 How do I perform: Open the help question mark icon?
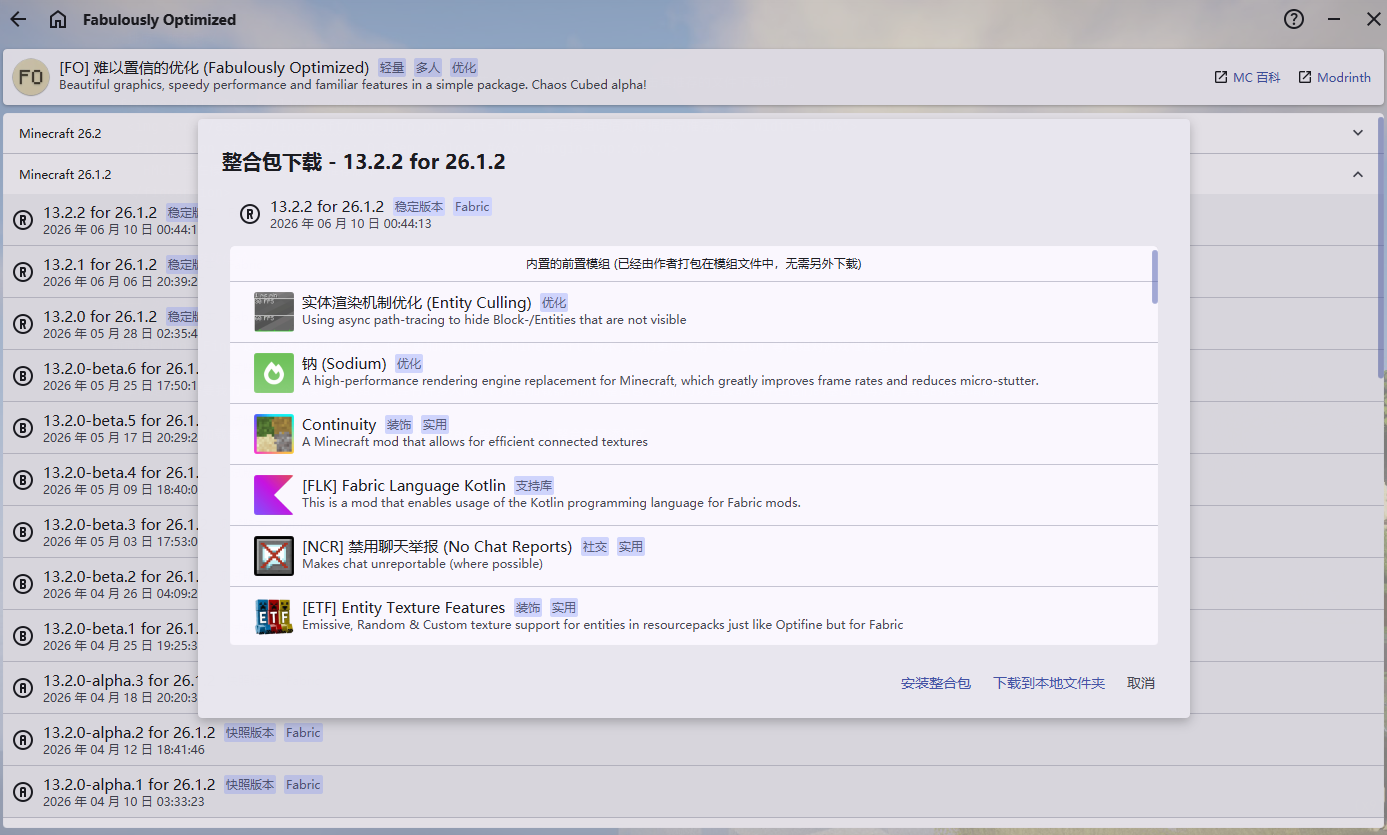(1294, 19)
